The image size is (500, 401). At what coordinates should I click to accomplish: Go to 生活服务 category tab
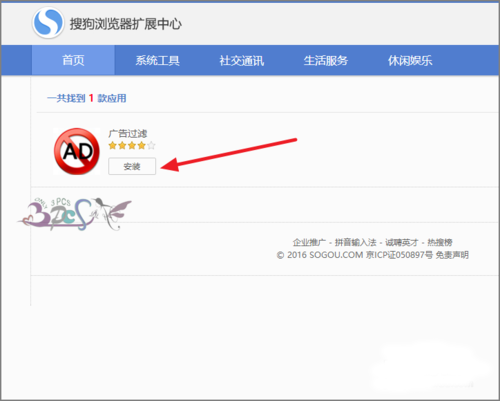tap(326, 60)
